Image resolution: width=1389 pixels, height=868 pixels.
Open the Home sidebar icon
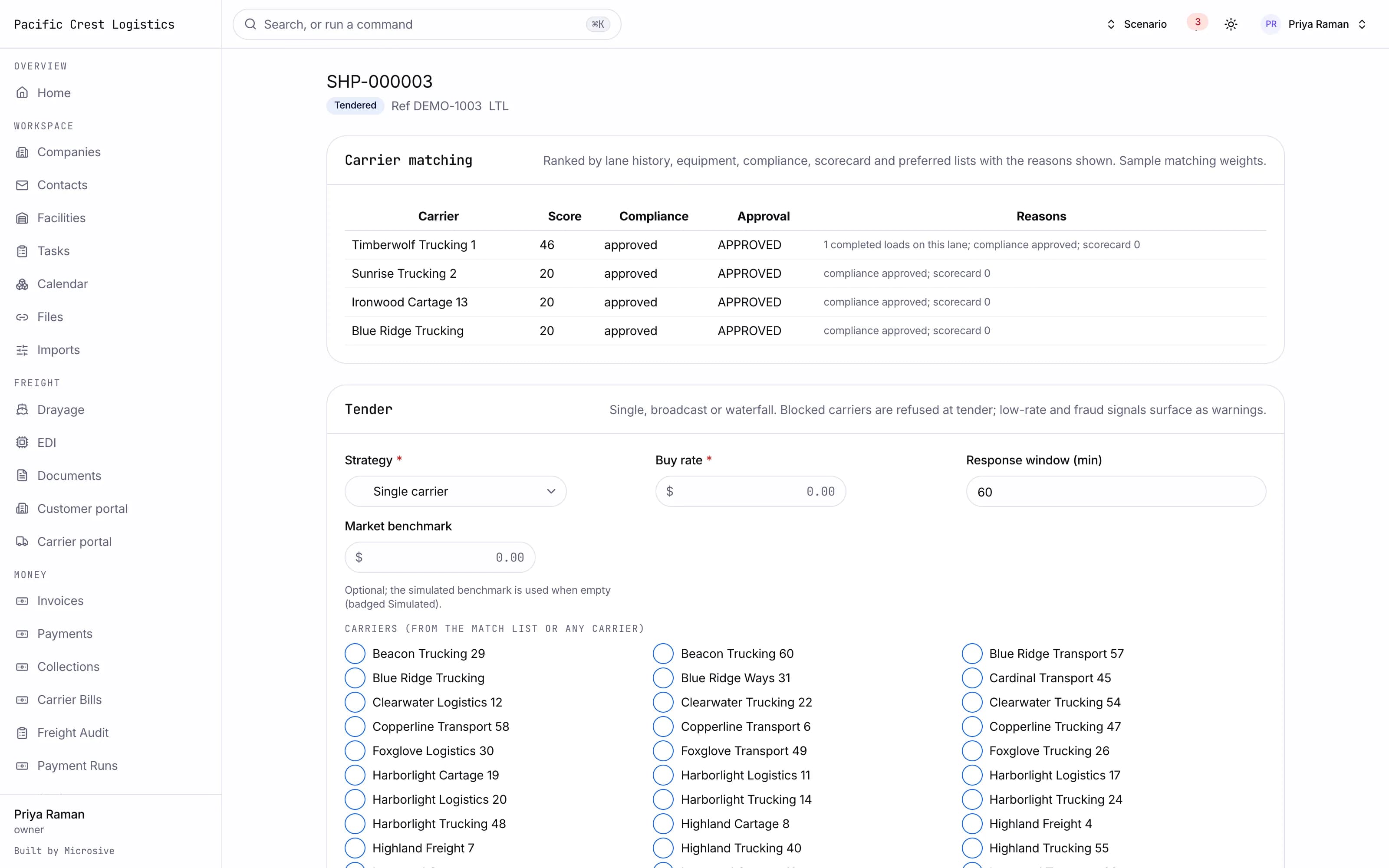coord(22,92)
